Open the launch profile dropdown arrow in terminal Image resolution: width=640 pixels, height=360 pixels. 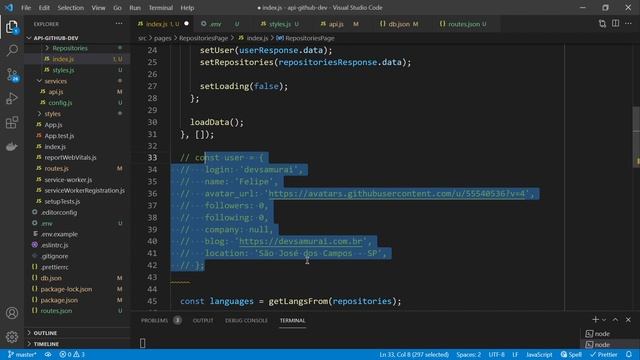click(x=604, y=320)
